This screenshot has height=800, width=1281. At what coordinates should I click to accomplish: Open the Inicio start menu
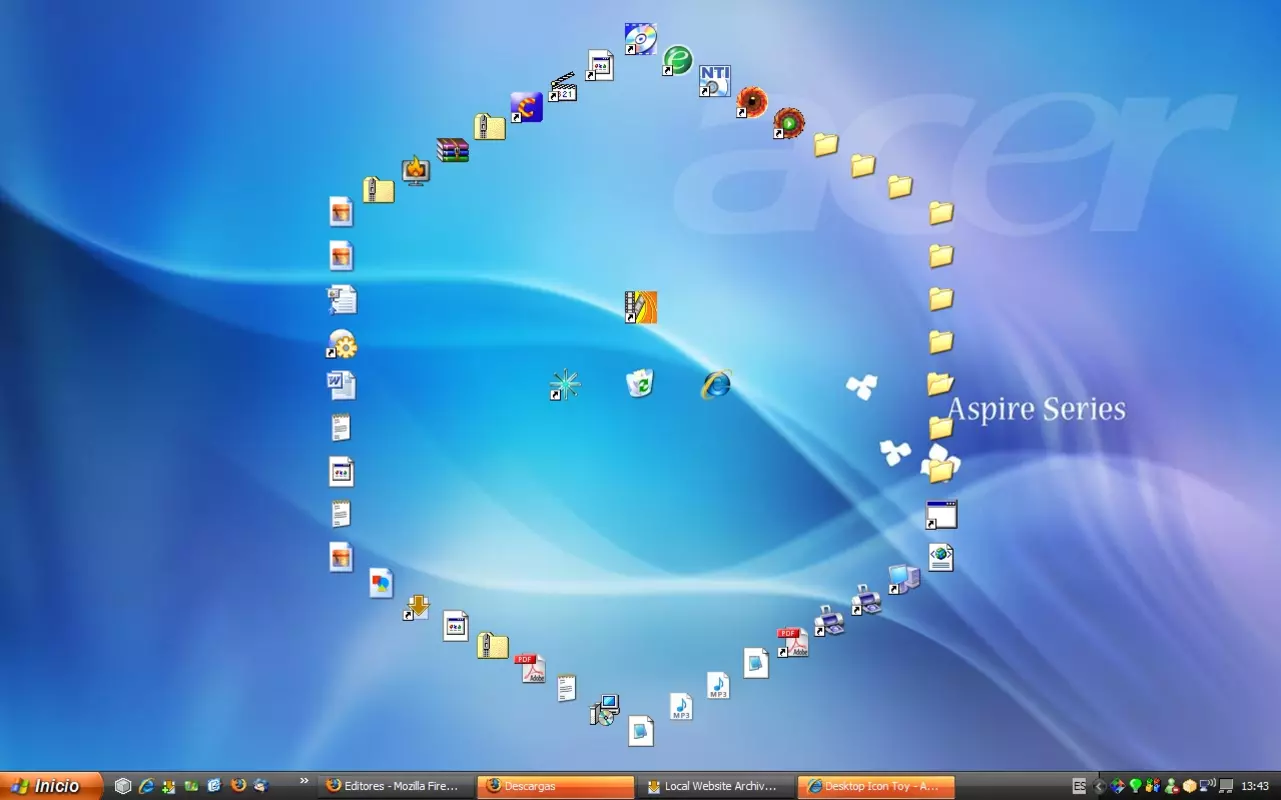tap(51, 786)
